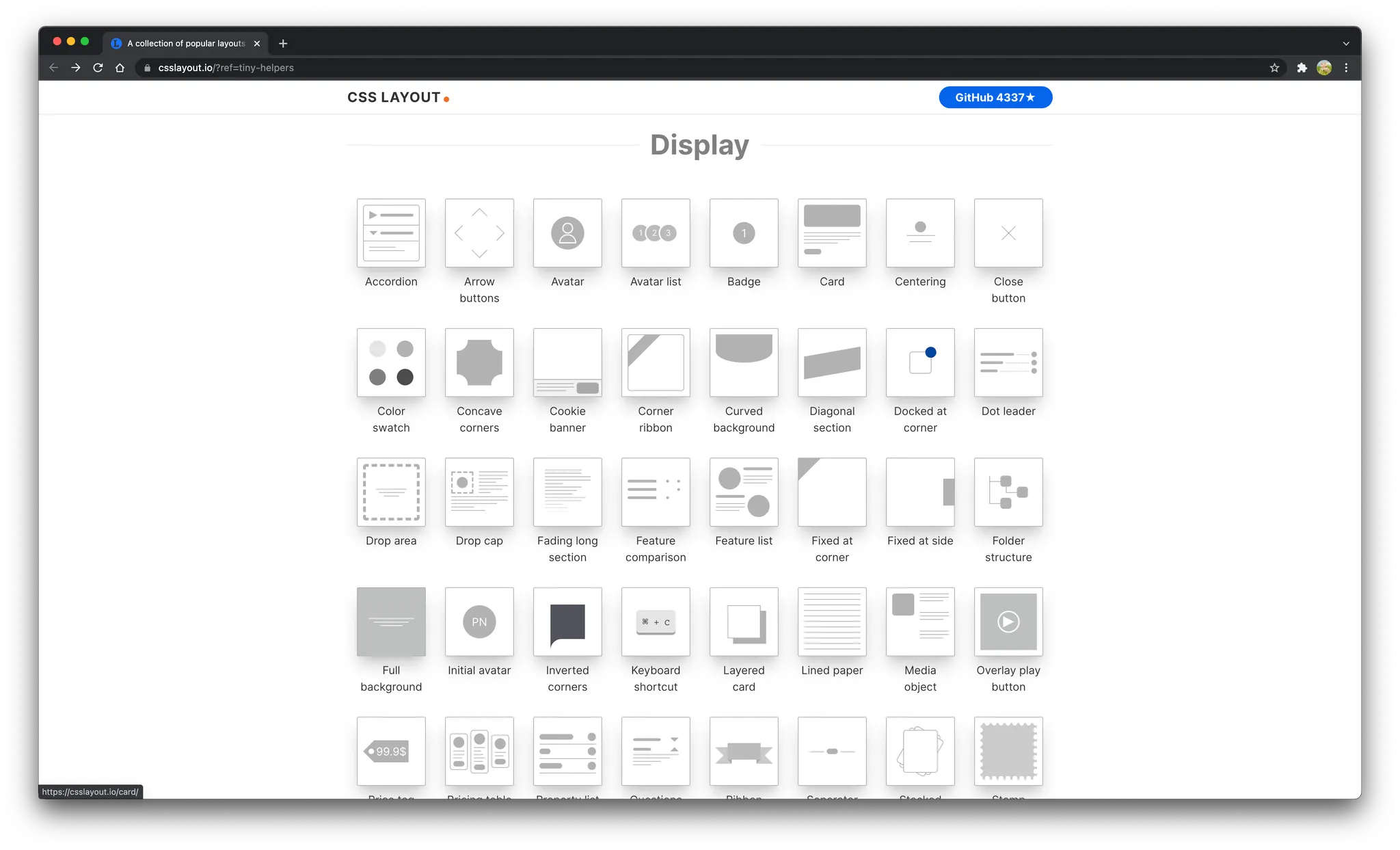
Task: Click the Overlay play button thumbnail
Action: [x=1008, y=622]
